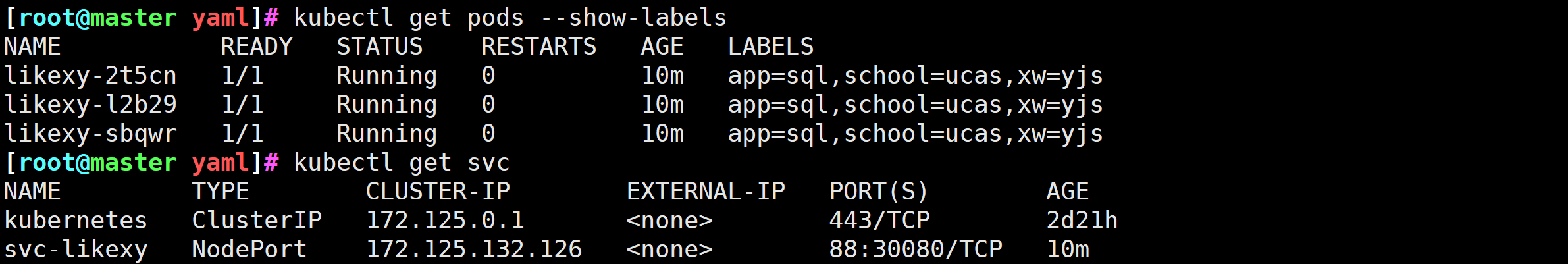Click the pod name likexy-sbqwr
The height and width of the screenshot is (264, 1568).
[90, 134]
